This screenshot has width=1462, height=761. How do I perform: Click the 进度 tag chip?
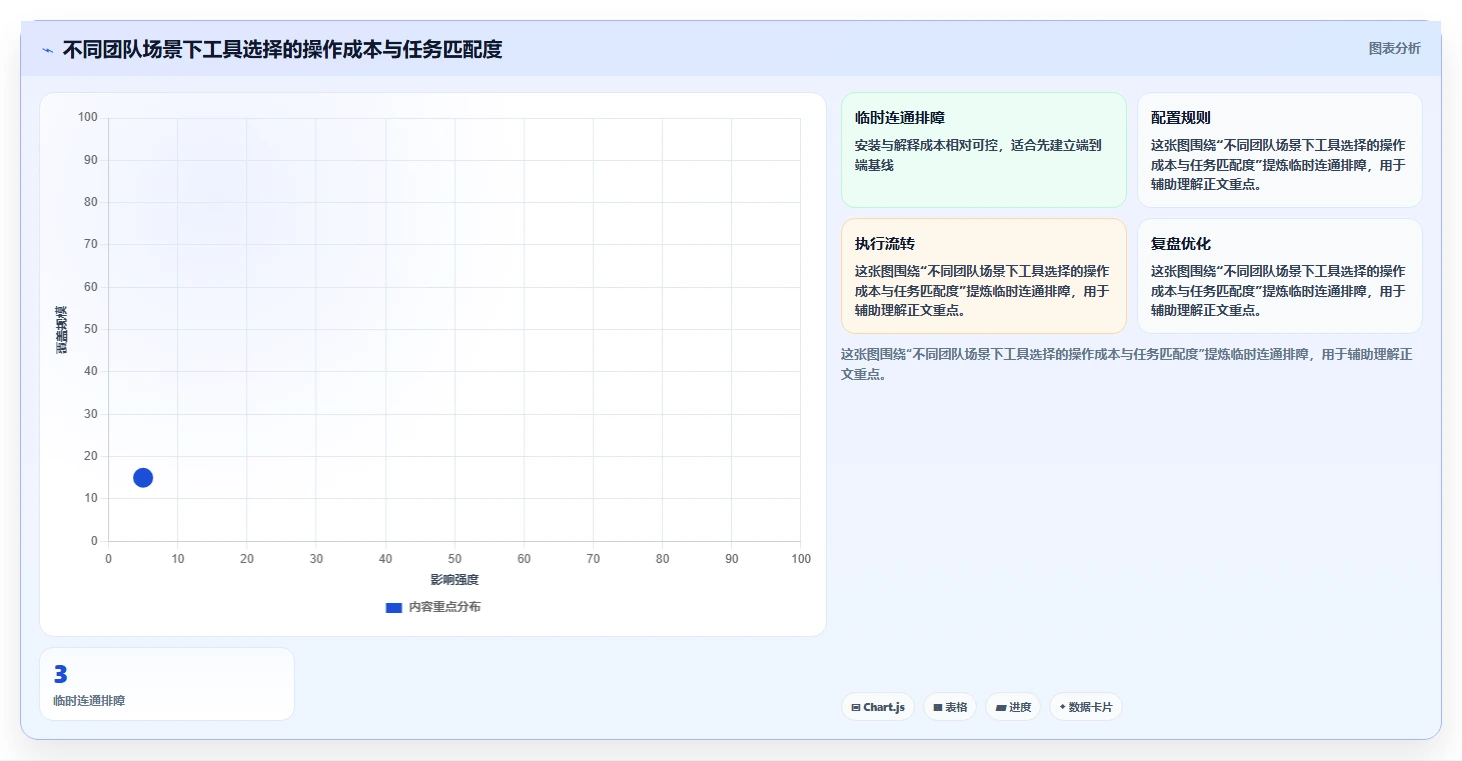[1013, 707]
